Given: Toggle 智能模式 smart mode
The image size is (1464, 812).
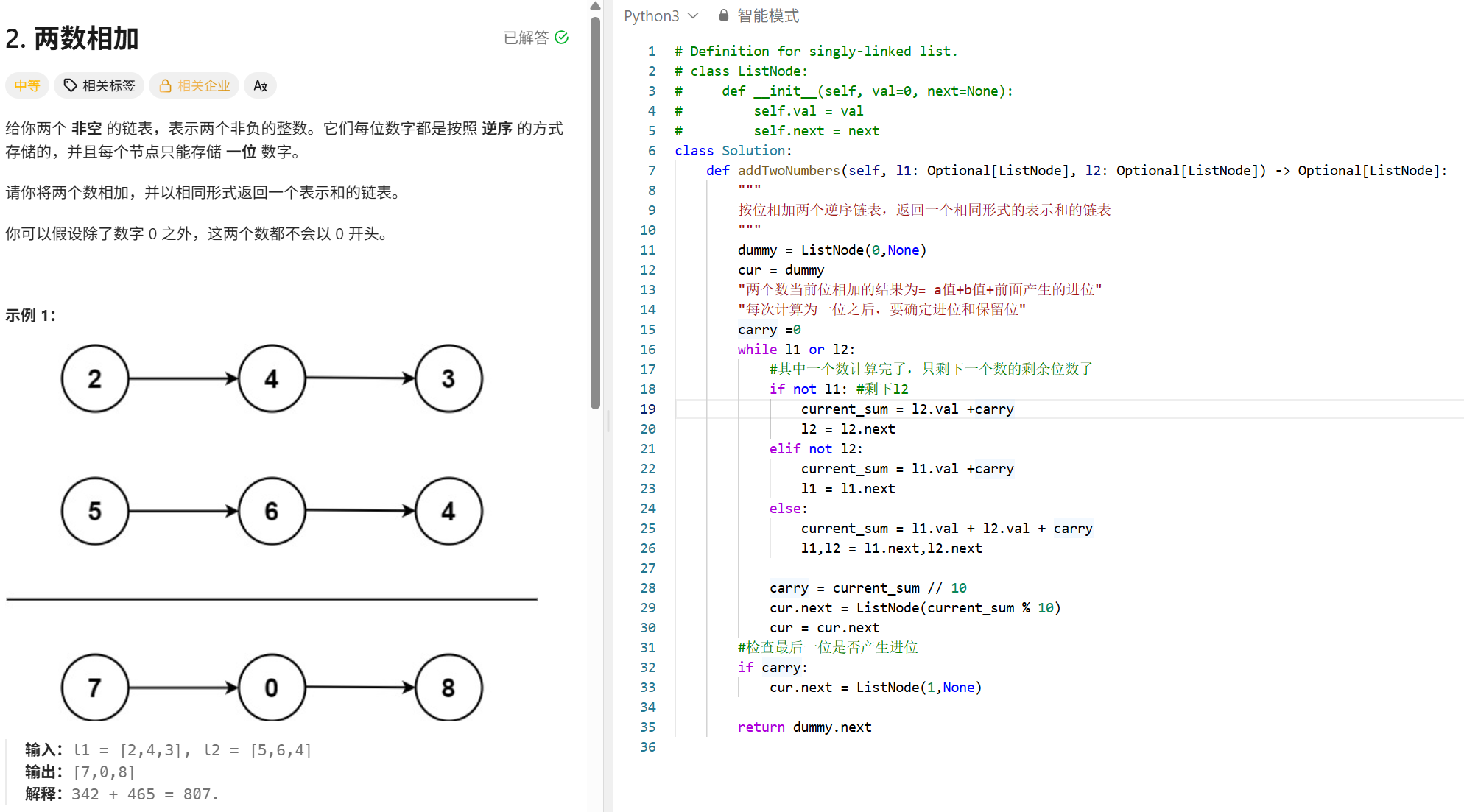Looking at the screenshot, I should (x=767, y=15).
